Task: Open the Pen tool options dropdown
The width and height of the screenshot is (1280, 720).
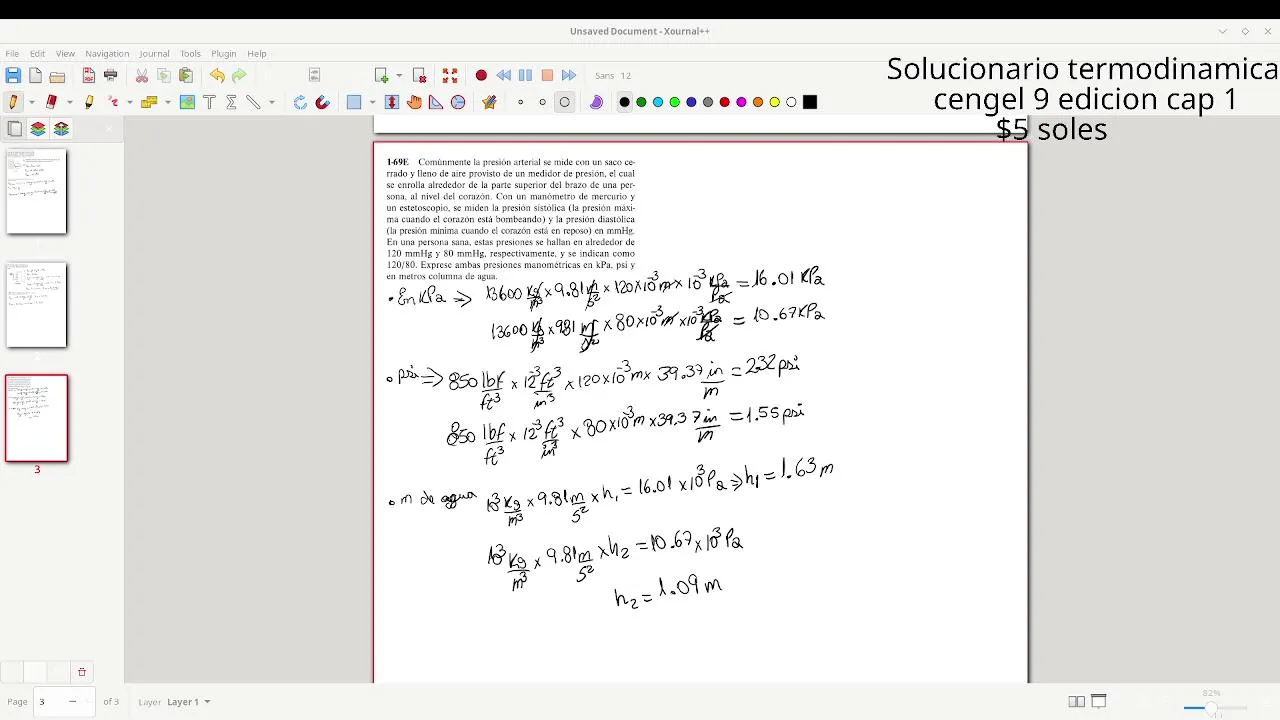Action: coord(32,102)
